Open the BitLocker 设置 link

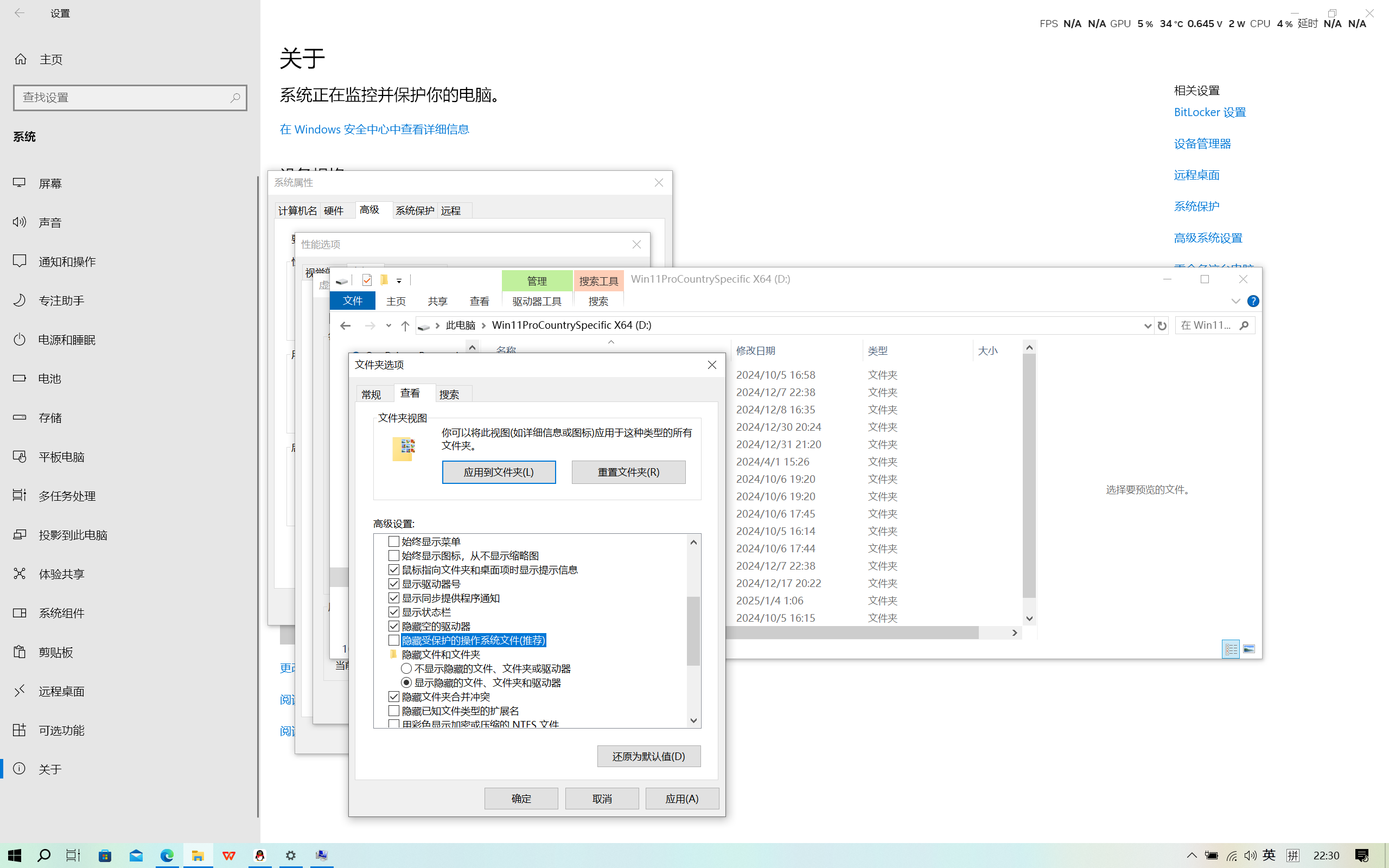[1209, 112]
